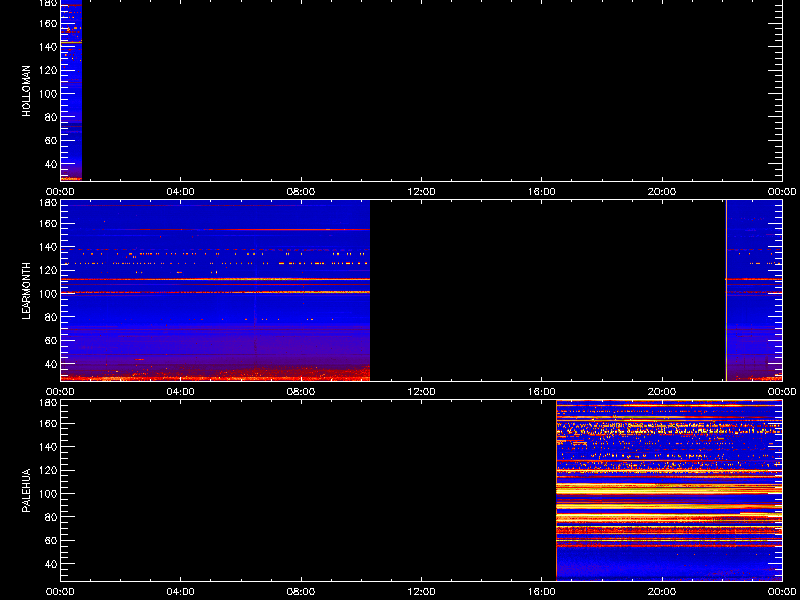Click the 160 frequency label on Palehua axis
Viewport: 800px width, 600px height.
[x=48, y=423]
